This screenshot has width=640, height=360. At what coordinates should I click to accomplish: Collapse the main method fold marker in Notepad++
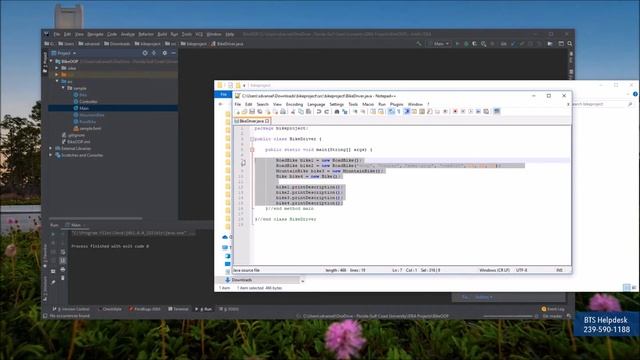pyautogui.click(x=252, y=150)
